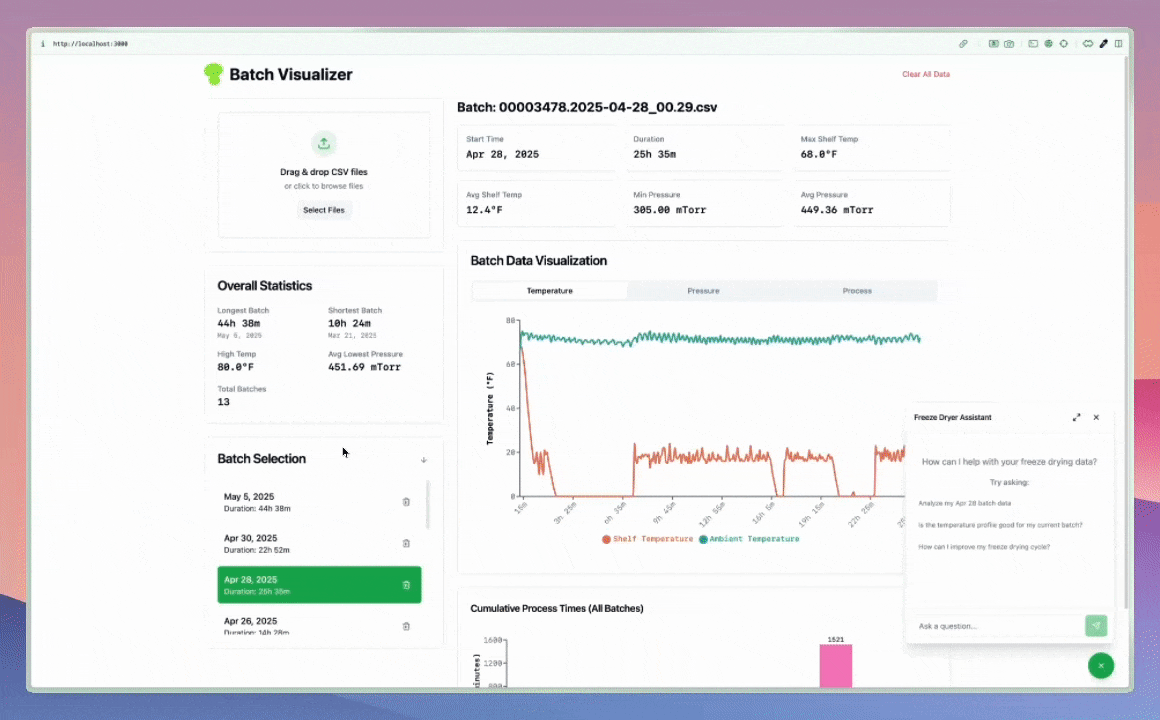The image size is (1160, 720).
Task: Click the upload icon in the CSV drop zone
Action: (x=323, y=143)
